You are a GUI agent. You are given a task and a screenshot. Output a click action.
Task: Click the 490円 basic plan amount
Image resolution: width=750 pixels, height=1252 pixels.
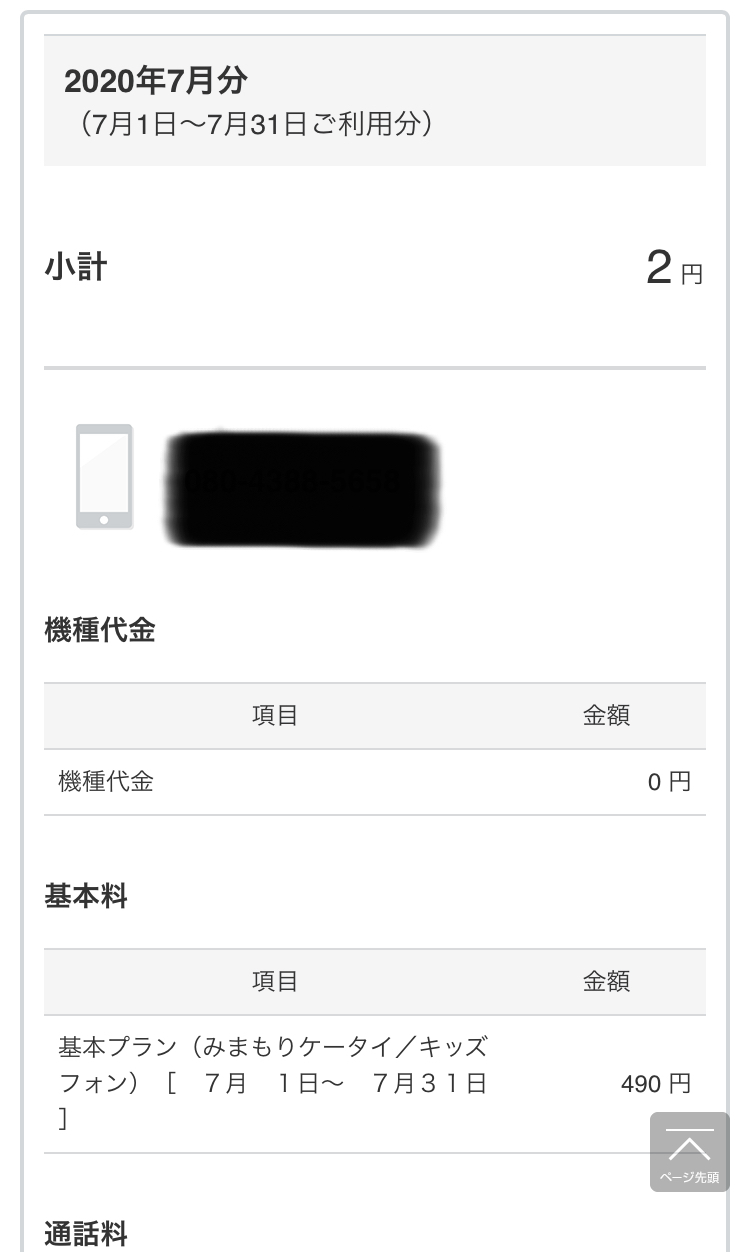pos(655,1083)
